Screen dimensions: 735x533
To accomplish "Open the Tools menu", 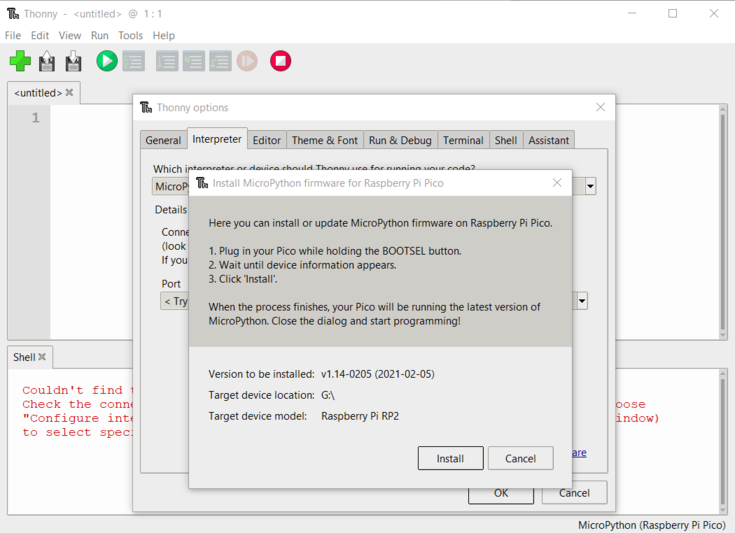I will point(130,36).
